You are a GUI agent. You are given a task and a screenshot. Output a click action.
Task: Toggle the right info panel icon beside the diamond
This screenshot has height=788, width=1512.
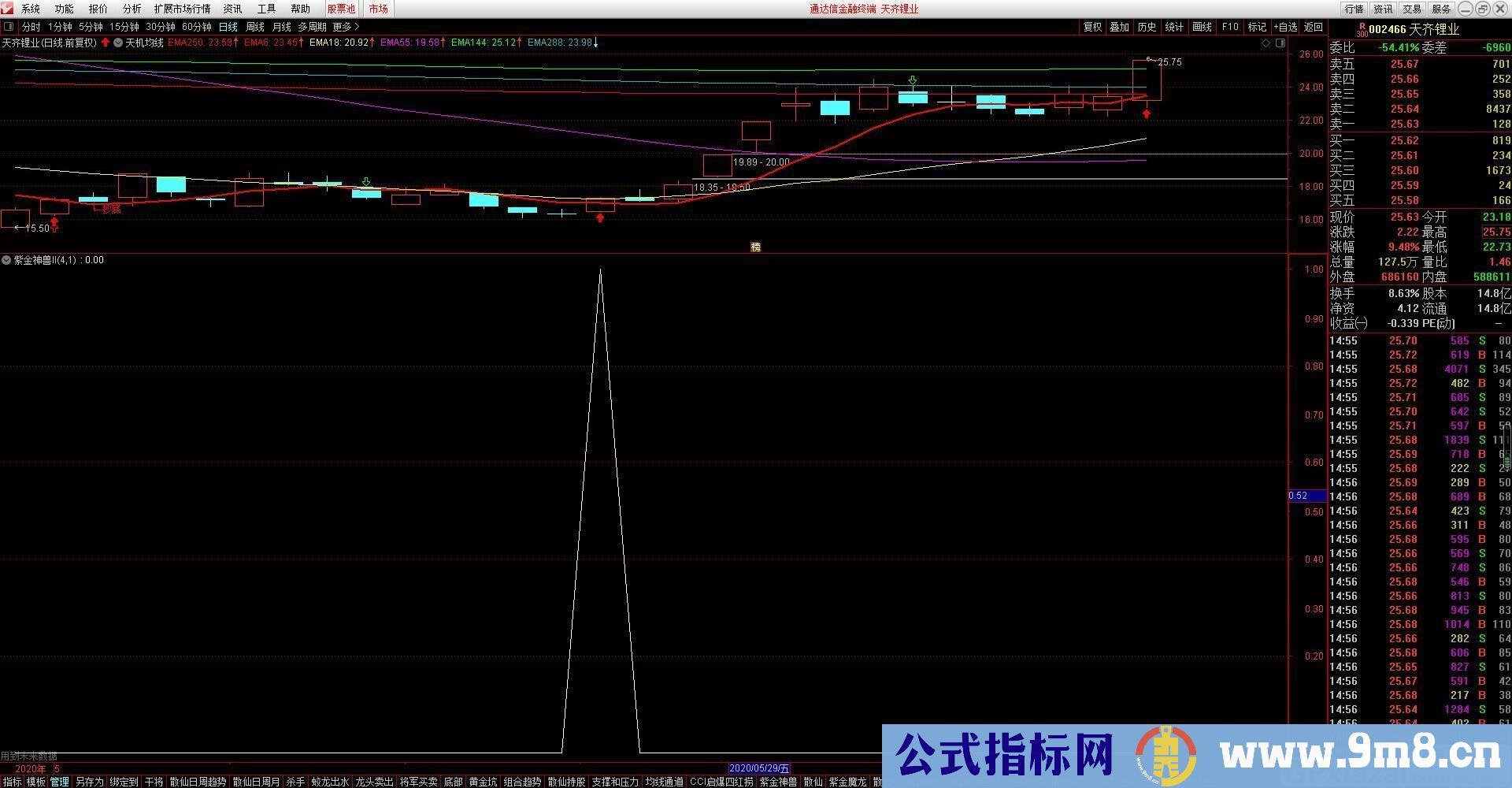(1280, 43)
